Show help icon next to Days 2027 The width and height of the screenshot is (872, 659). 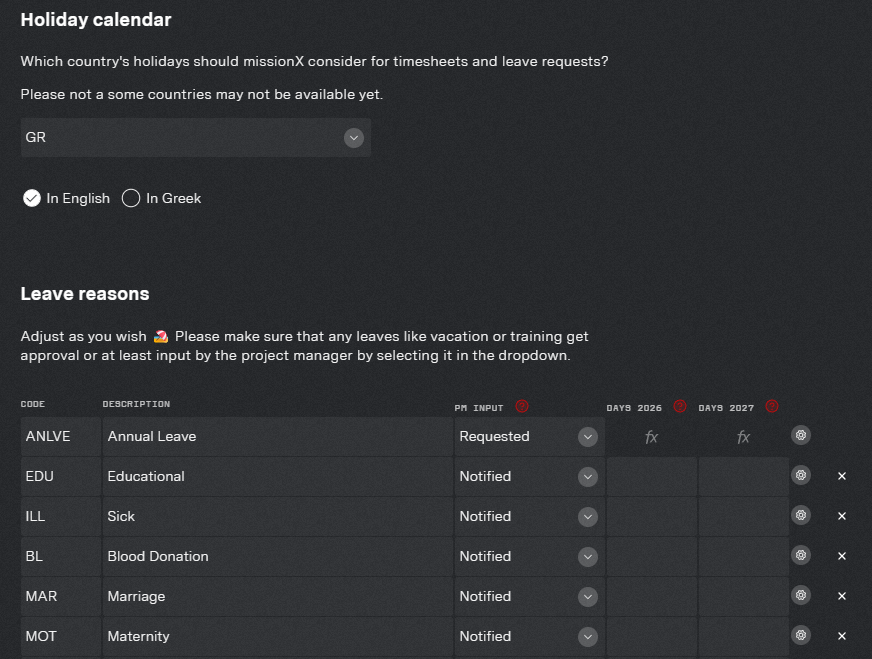tap(772, 407)
